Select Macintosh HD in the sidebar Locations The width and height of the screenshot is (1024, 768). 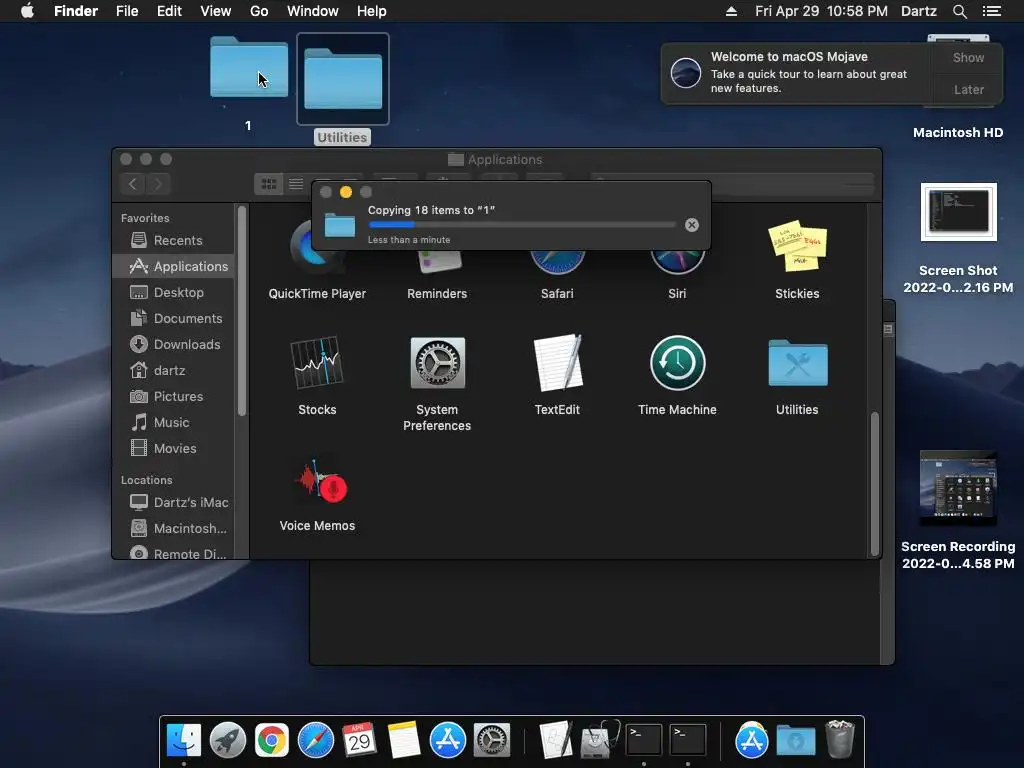(x=174, y=528)
